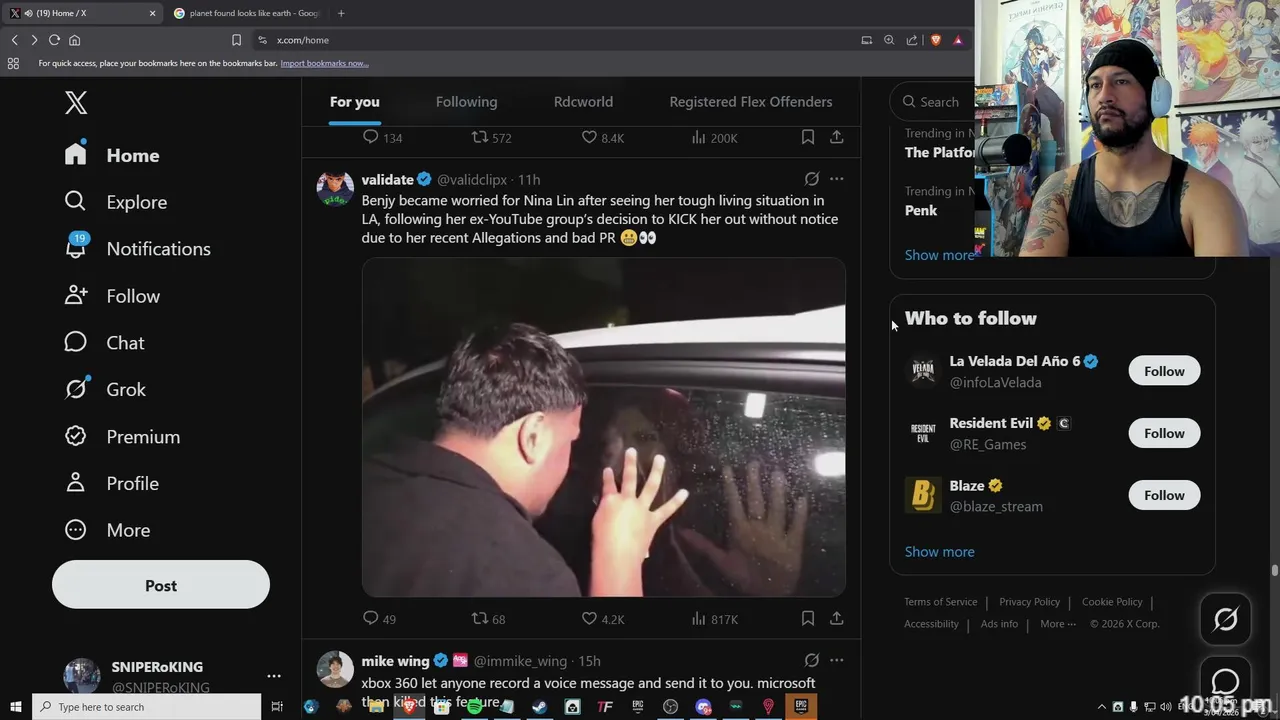Open Chat from the left sidebar
Screen dimensions: 1280x720
pos(104,343)
